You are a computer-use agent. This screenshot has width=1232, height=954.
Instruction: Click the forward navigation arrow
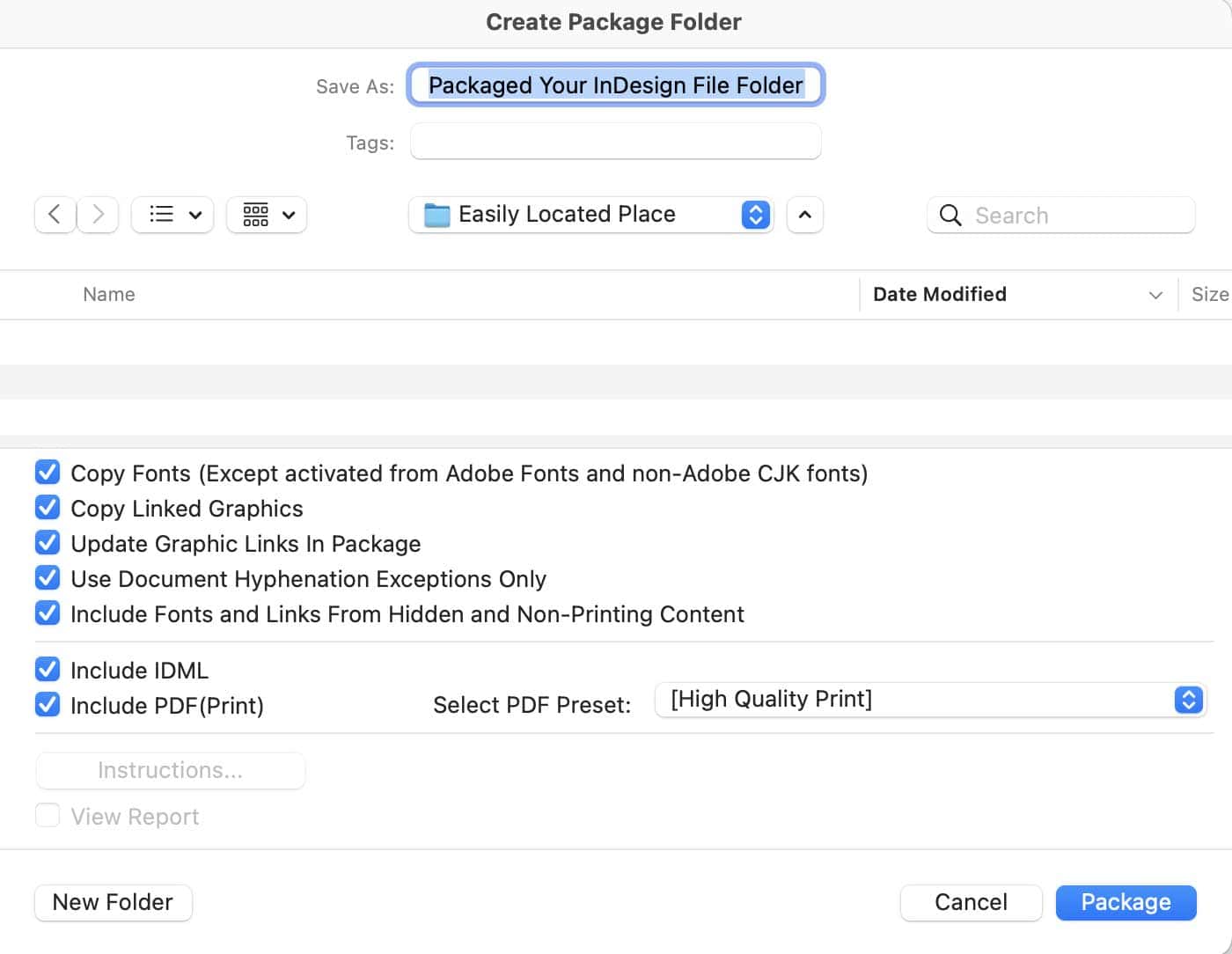[97, 215]
